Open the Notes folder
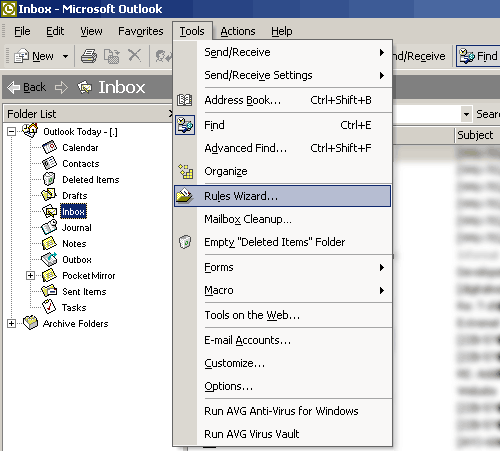Image resolution: width=500 pixels, height=451 pixels. (74, 244)
